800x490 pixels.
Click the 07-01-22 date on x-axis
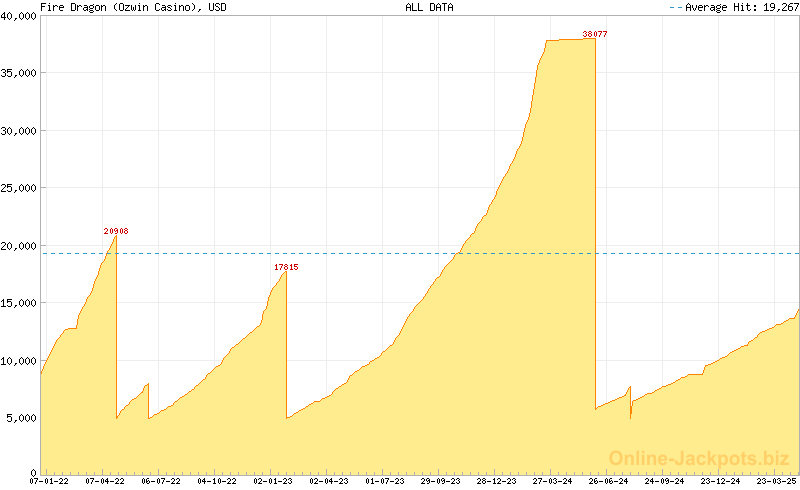point(49,481)
